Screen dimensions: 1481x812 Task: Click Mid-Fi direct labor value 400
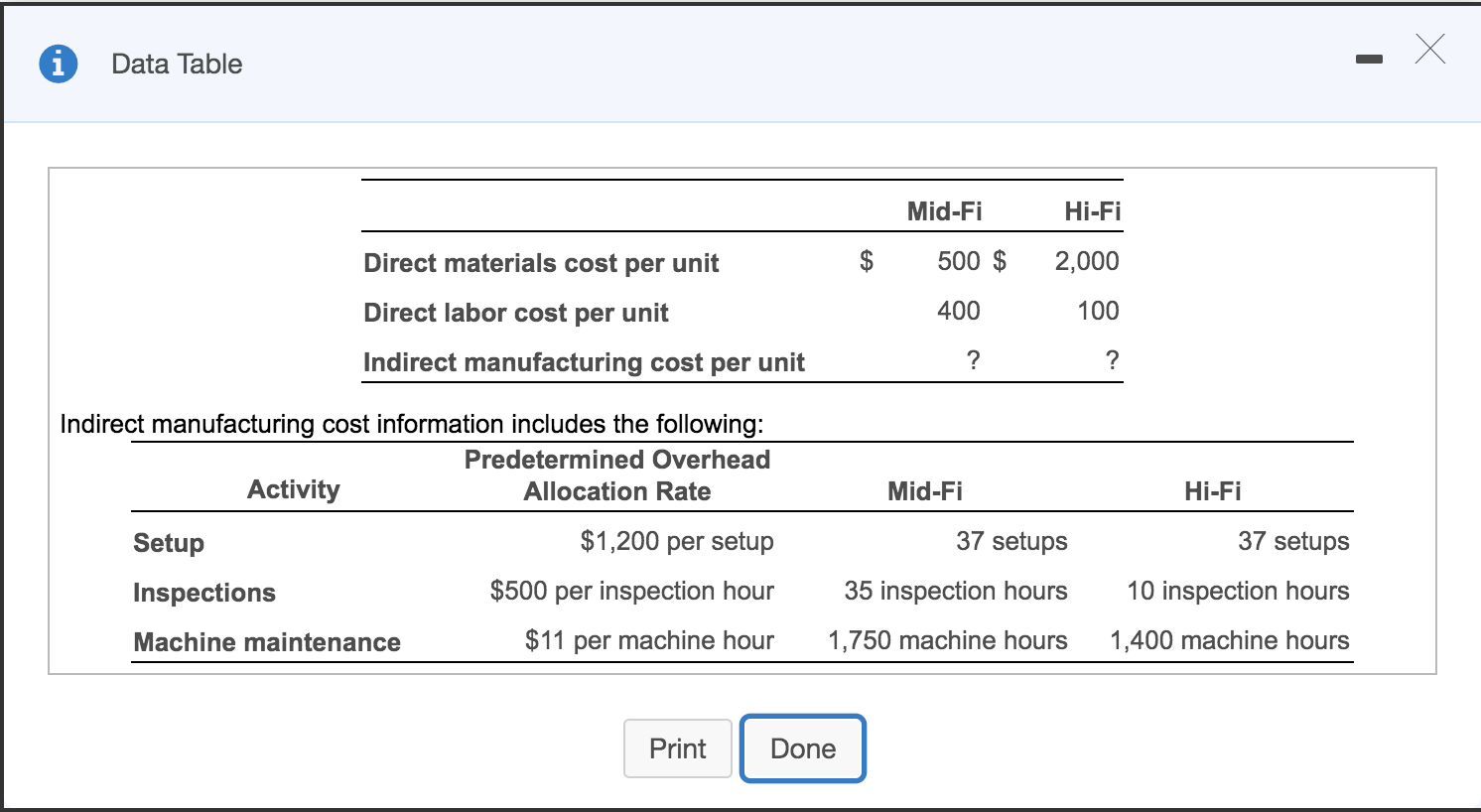point(959,311)
